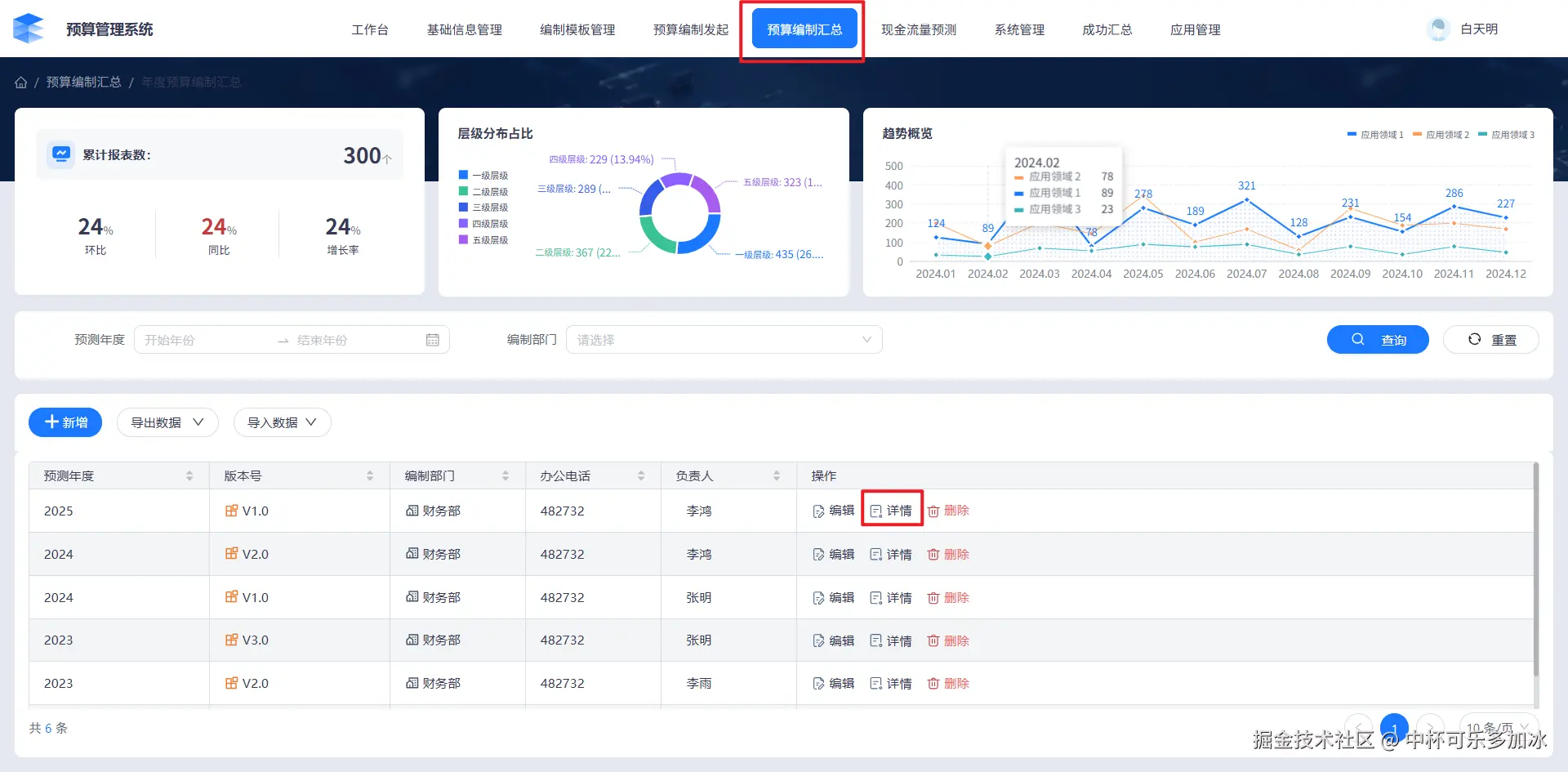Click the 累计报表数 chart icon
The width and height of the screenshot is (1568, 772).
pos(61,154)
